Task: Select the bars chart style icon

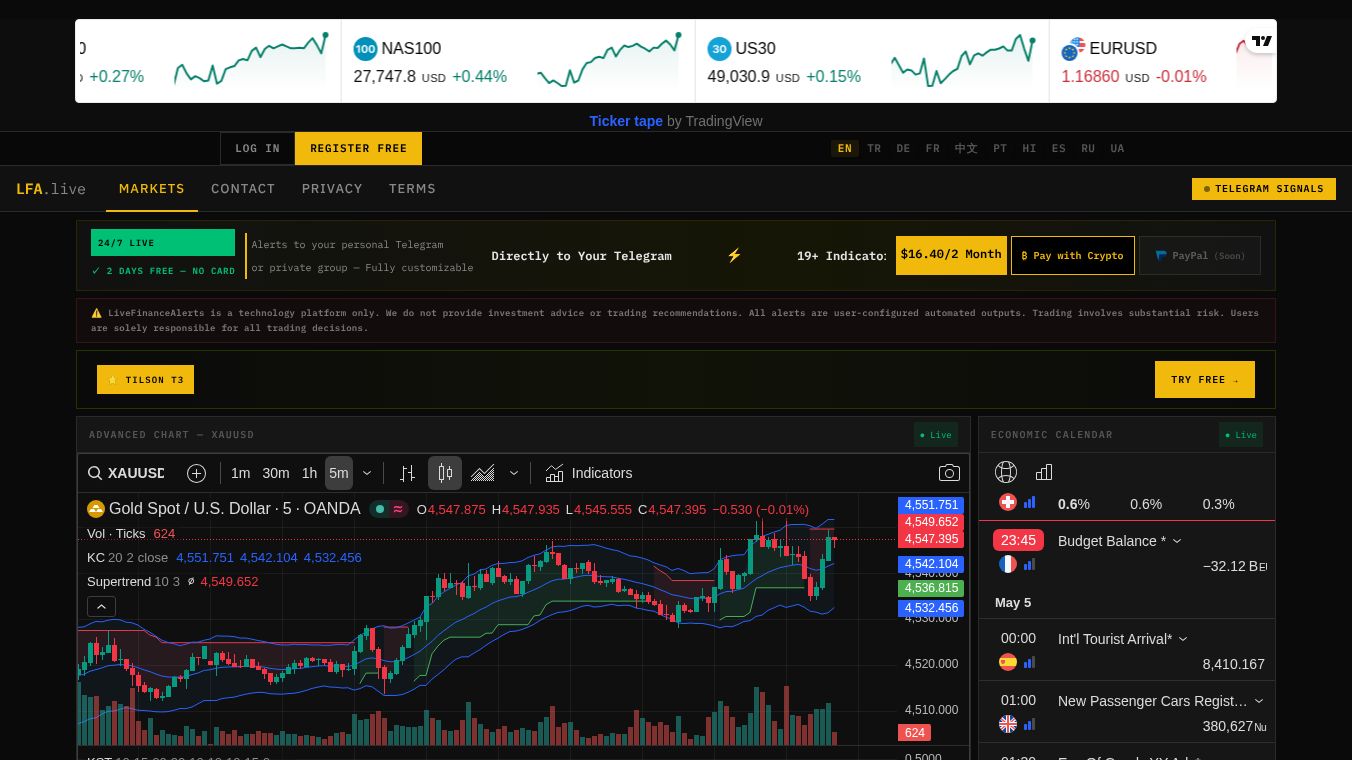Action: tap(407, 473)
